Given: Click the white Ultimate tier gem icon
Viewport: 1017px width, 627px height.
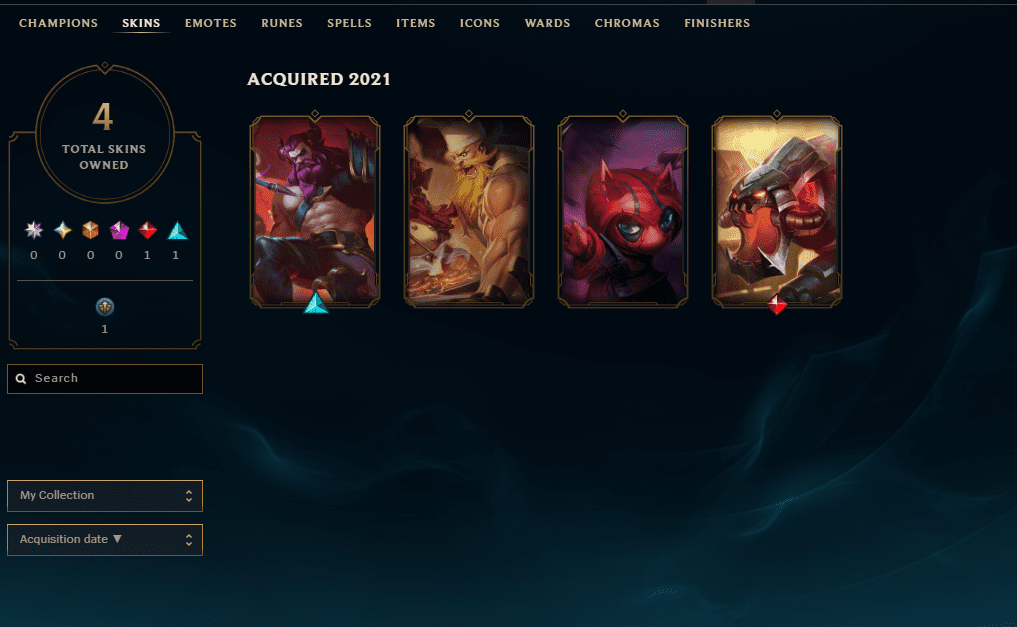Looking at the screenshot, I should pyautogui.click(x=34, y=230).
